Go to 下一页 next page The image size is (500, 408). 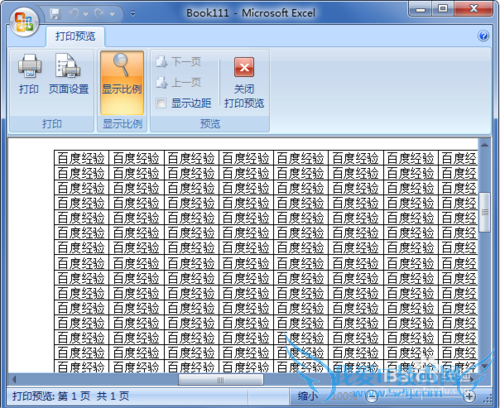(179, 62)
